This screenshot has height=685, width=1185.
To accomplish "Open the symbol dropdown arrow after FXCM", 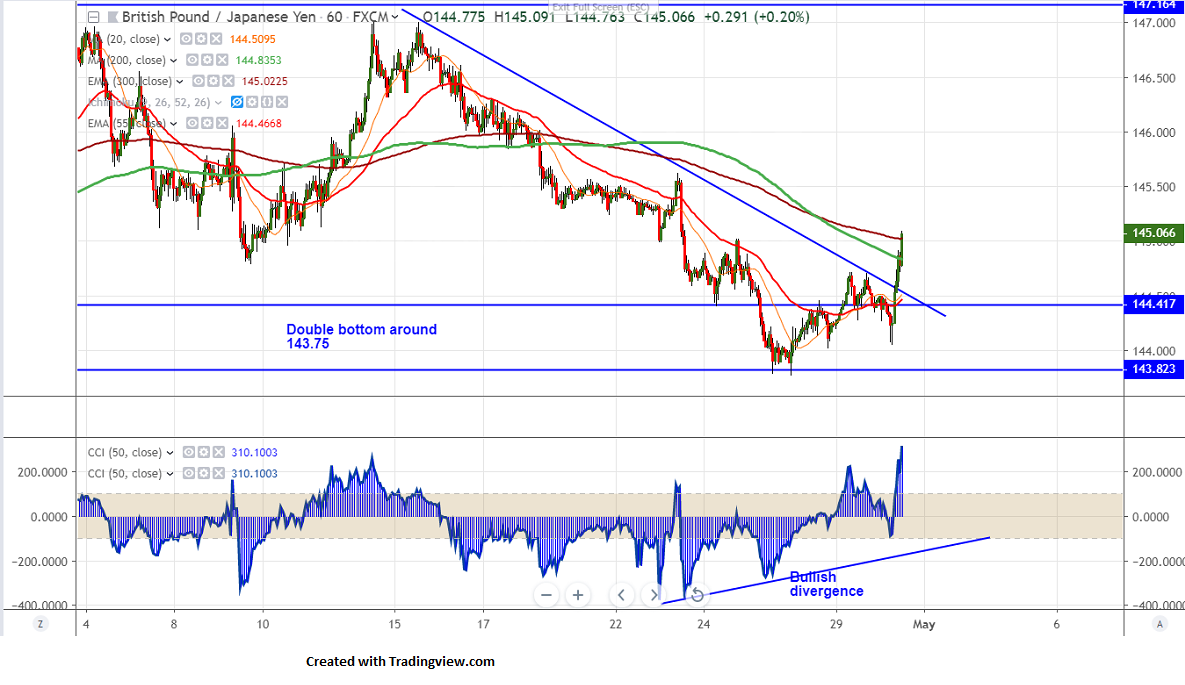I will (394, 17).
